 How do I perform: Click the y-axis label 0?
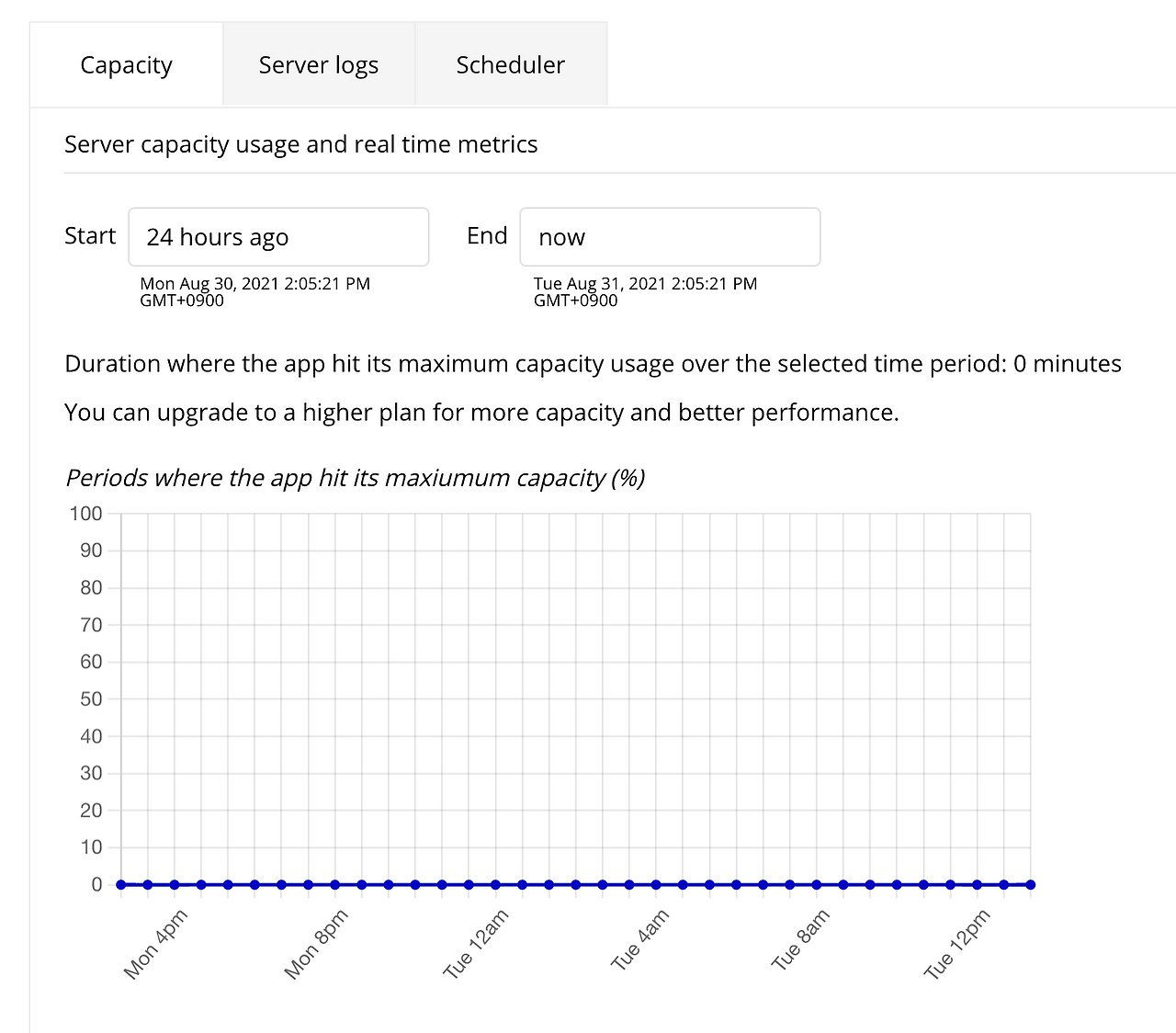tap(96, 885)
